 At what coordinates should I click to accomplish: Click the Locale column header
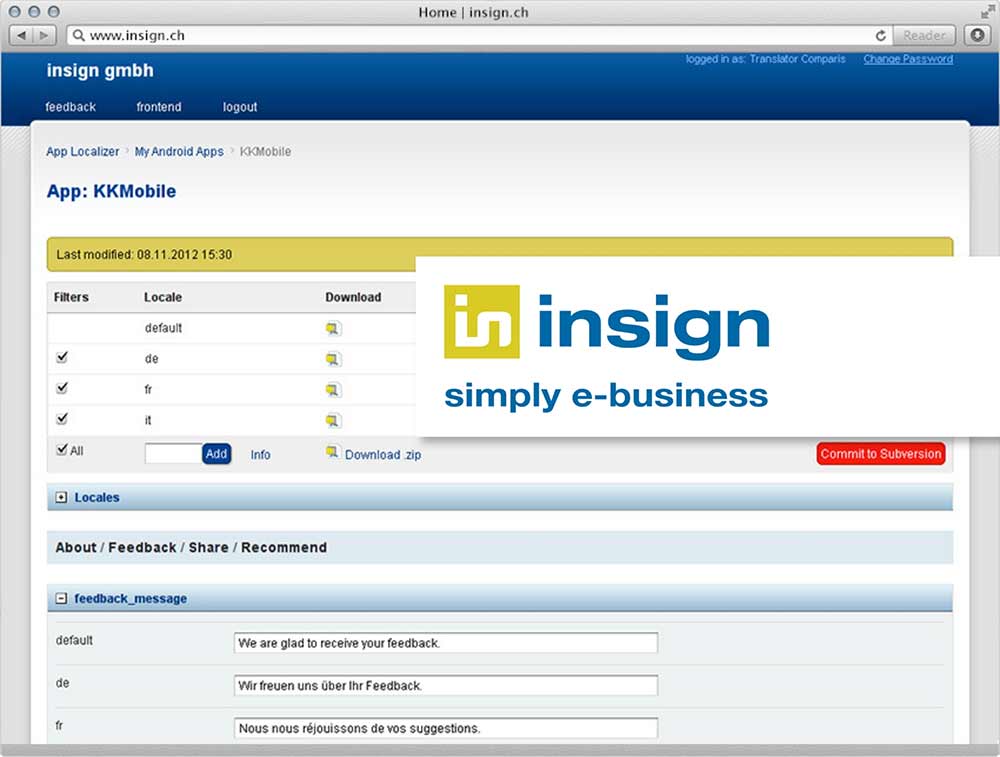click(163, 297)
